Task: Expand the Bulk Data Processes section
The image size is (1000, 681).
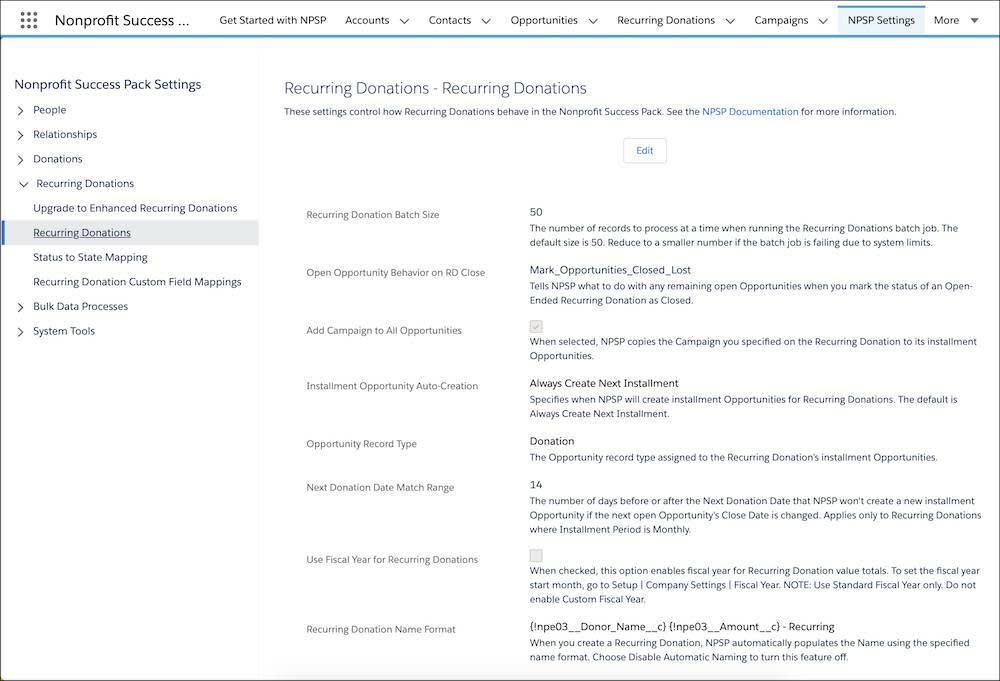Action: pos(20,307)
